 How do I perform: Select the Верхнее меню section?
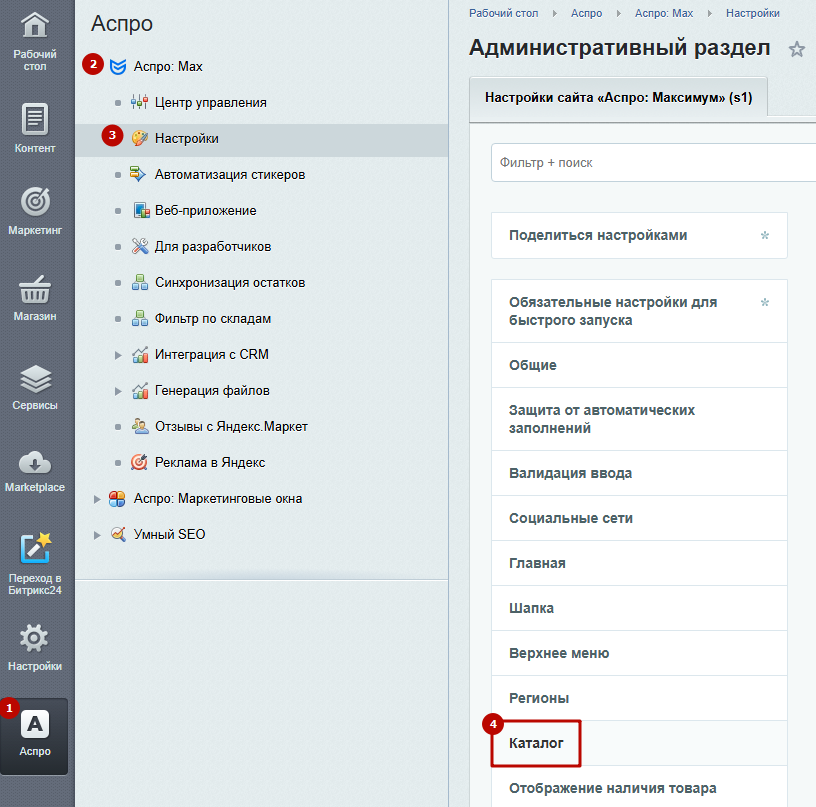[639, 654]
